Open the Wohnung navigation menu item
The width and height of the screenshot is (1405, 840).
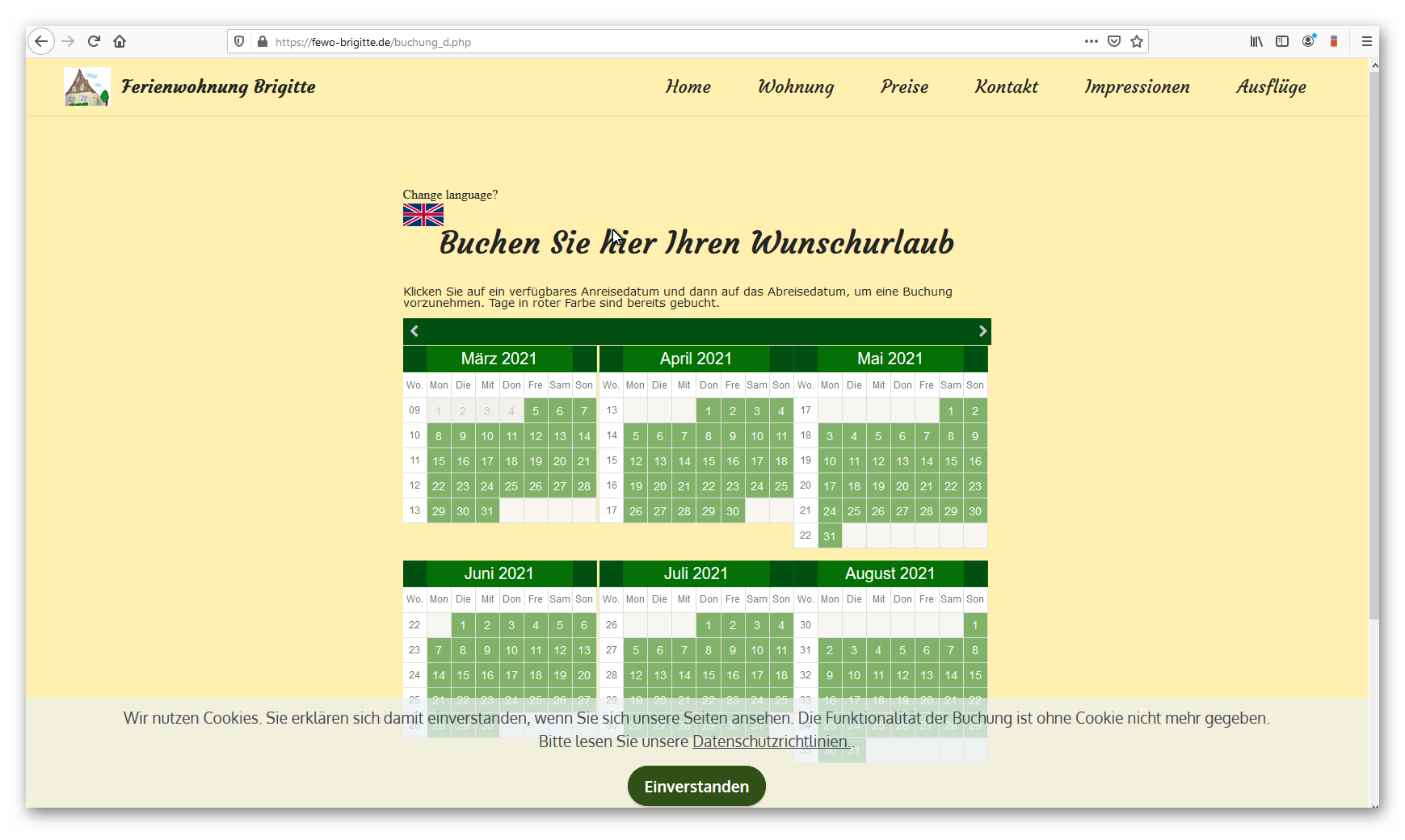[795, 87]
